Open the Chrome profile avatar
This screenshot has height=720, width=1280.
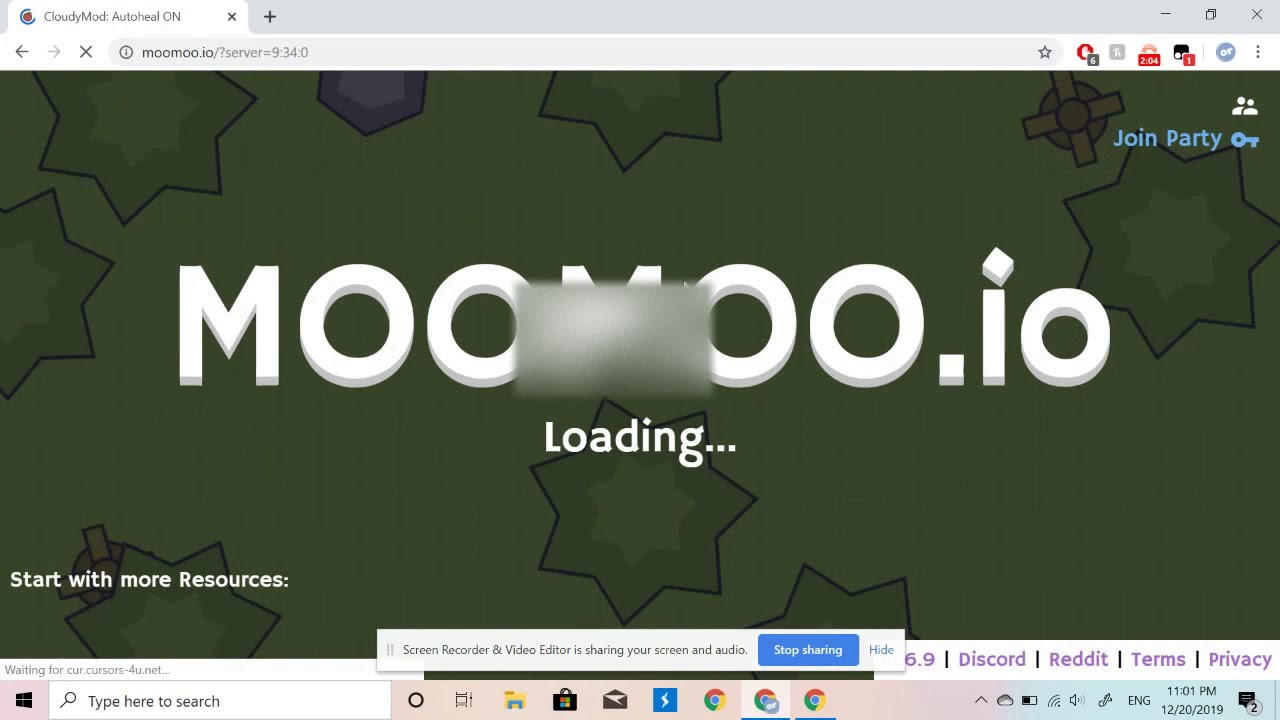(1226, 52)
